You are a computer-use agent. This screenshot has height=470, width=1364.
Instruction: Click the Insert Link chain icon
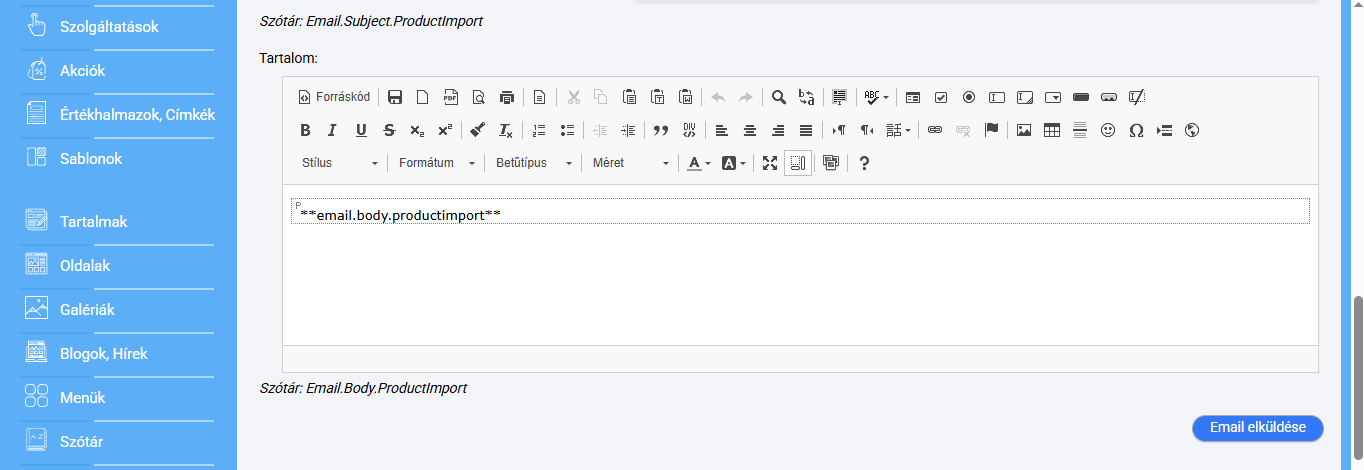point(935,130)
